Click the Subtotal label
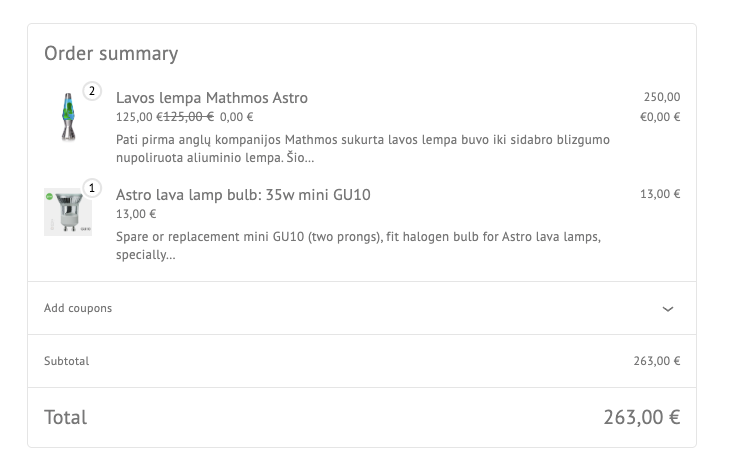Viewport: 735px width, 474px height. pos(67,361)
